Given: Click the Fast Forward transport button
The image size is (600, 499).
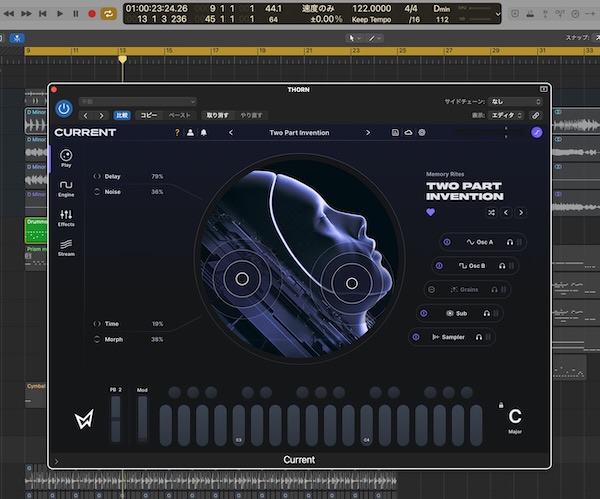Looking at the screenshot, I should [26, 14].
